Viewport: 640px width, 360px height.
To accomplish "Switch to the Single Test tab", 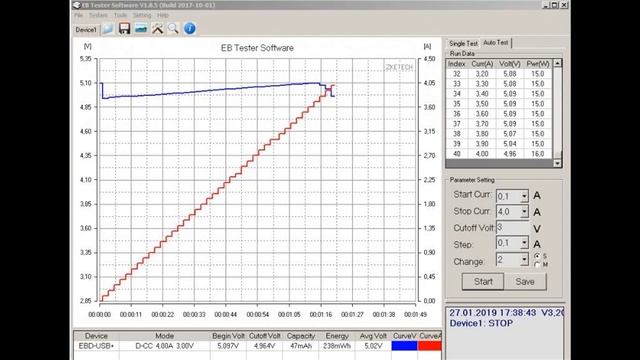I will pyautogui.click(x=463, y=43).
